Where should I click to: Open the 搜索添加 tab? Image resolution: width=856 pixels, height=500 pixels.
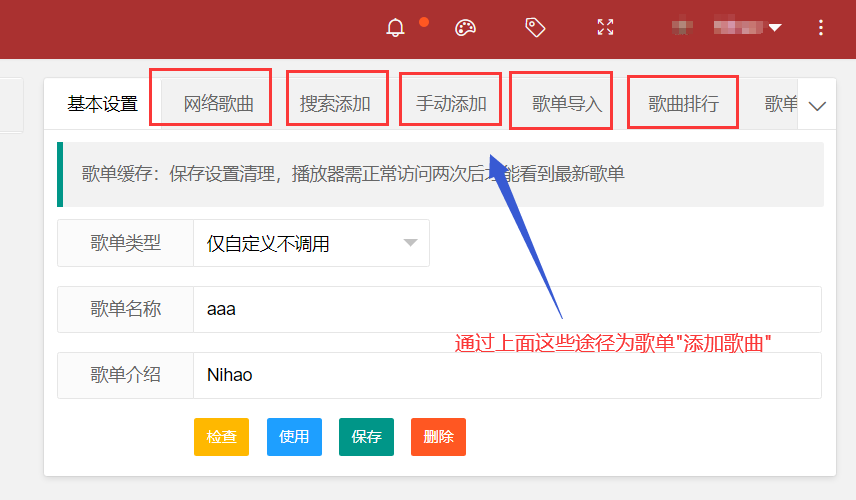[335, 104]
